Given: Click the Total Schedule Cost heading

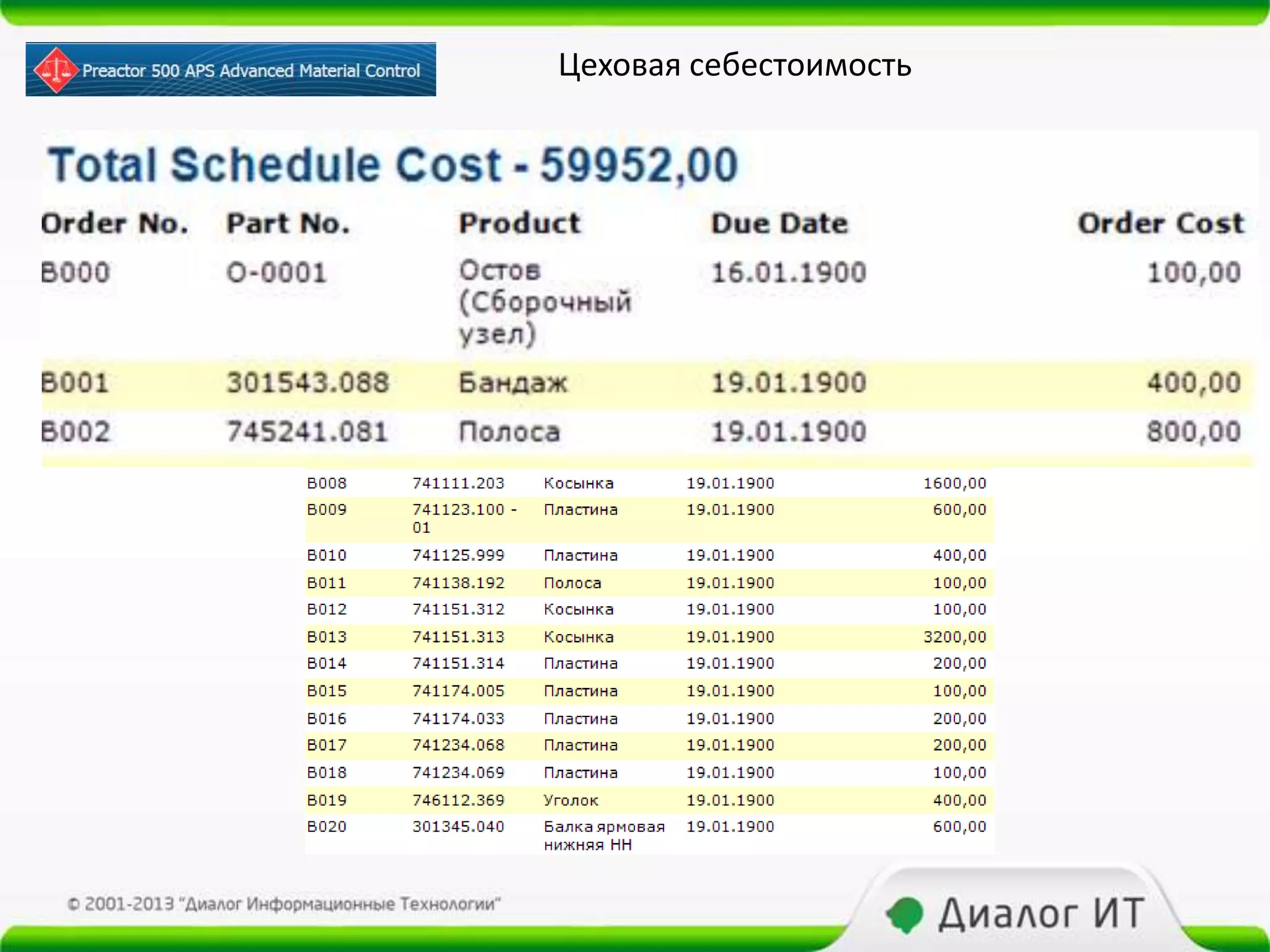Looking at the screenshot, I should coord(393,165).
